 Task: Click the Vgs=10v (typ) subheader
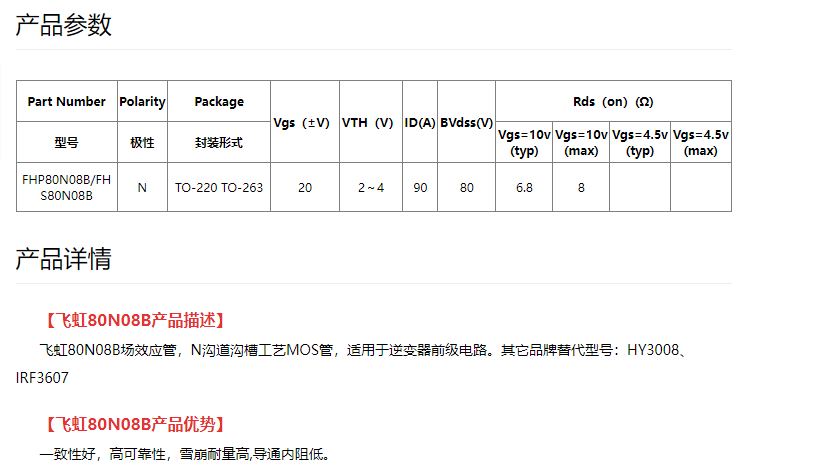coord(524,142)
